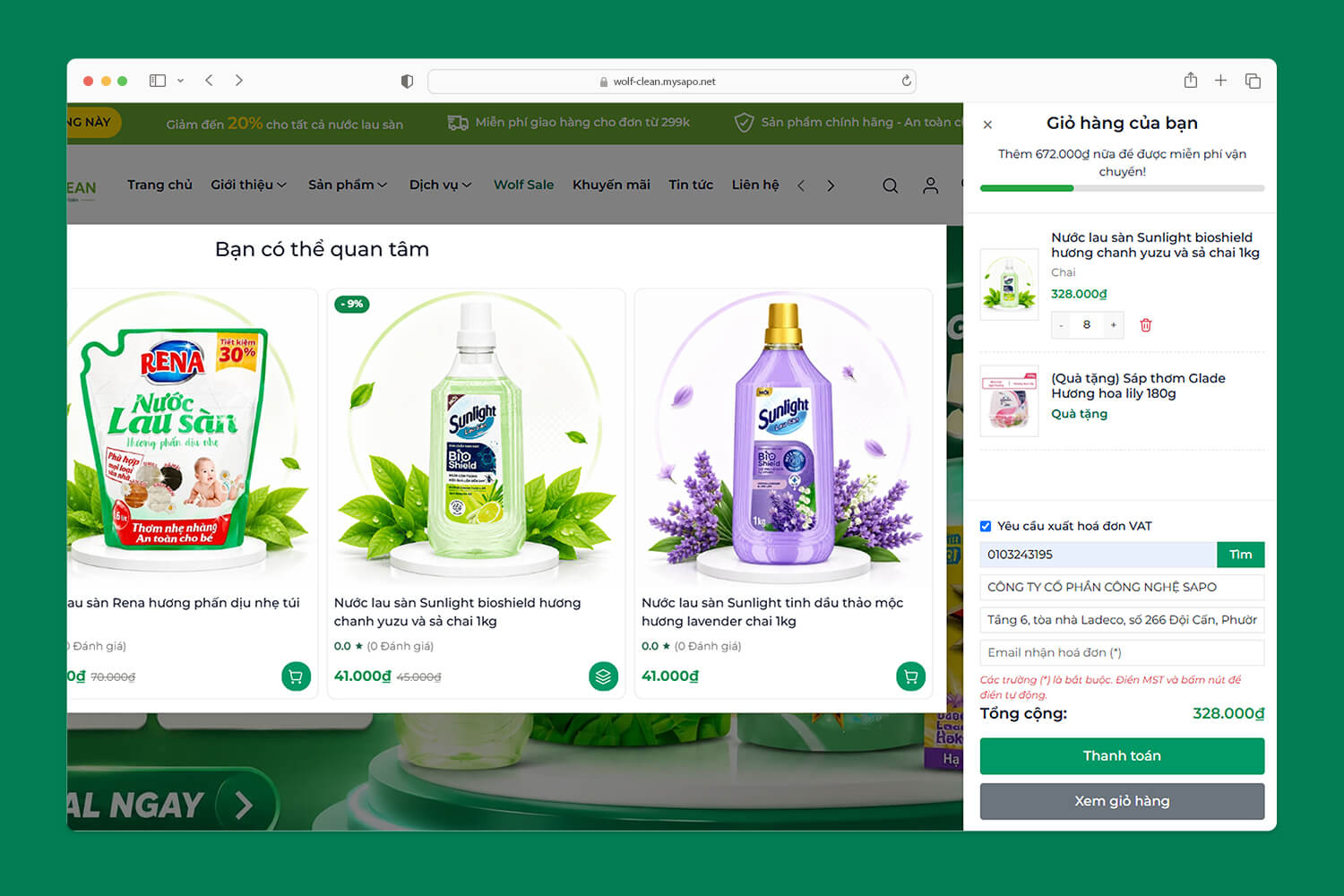This screenshot has height=896, width=1344.
Task: Open Sunlight bioshield title in cart panel
Action: (x=1155, y=245)
